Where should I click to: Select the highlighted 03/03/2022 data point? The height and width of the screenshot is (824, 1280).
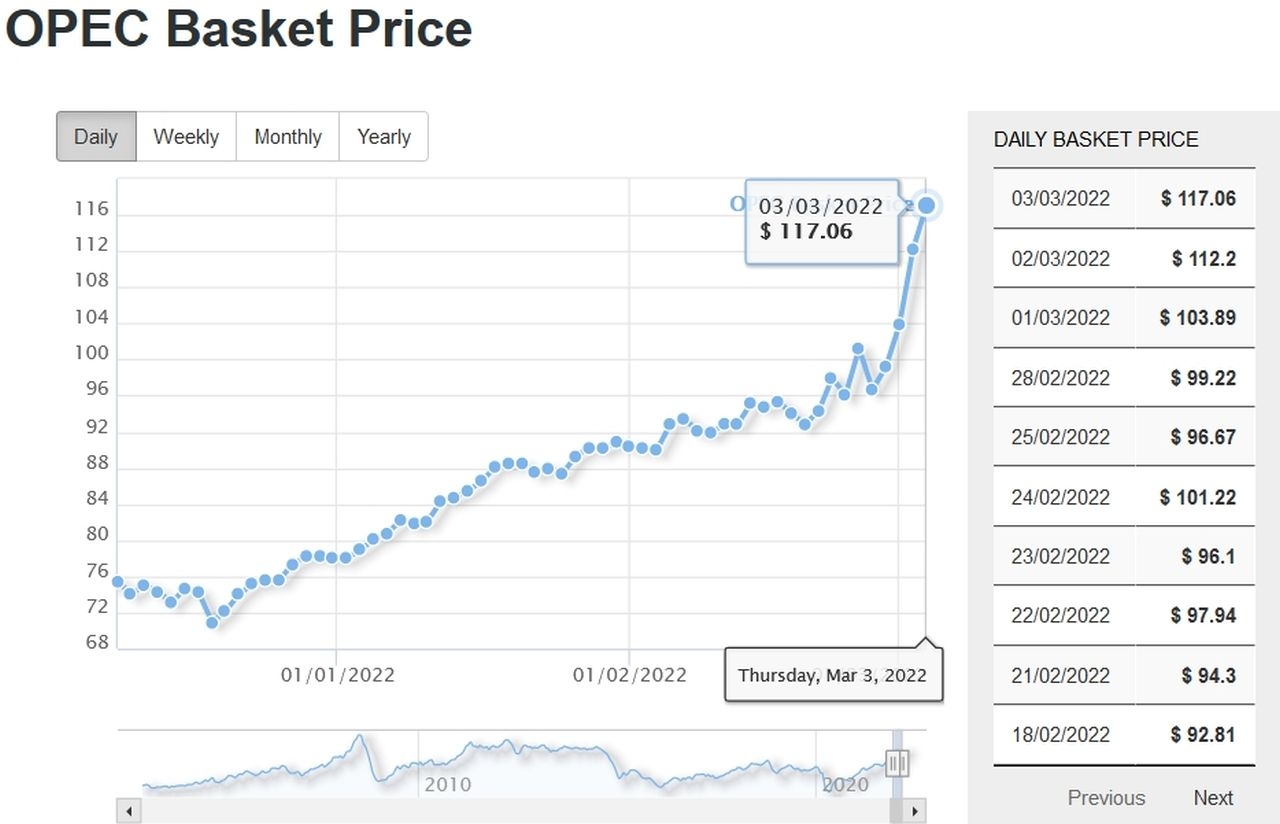[927, 205]
